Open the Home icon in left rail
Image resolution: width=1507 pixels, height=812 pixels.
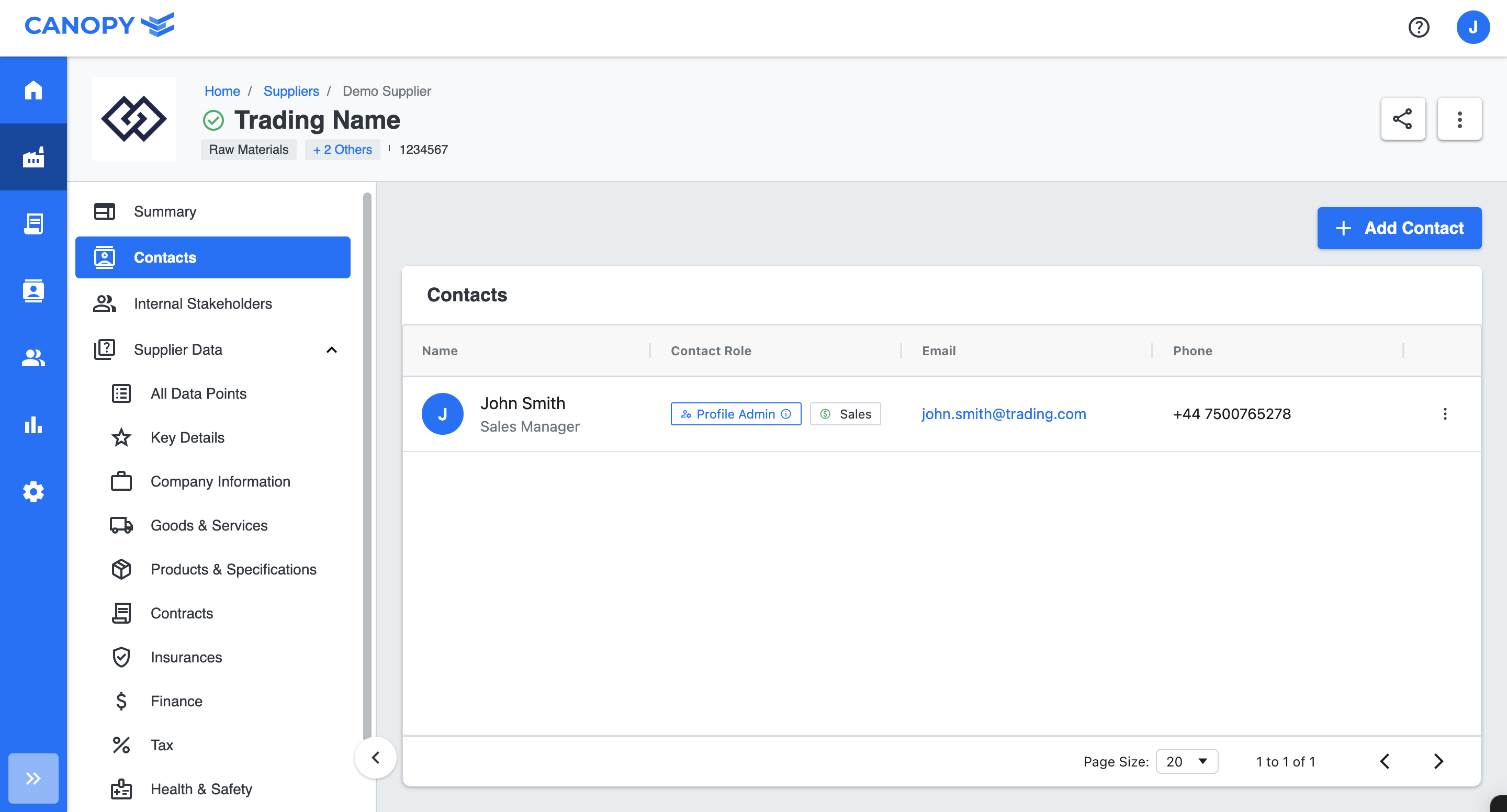click(x=33, y=90)
